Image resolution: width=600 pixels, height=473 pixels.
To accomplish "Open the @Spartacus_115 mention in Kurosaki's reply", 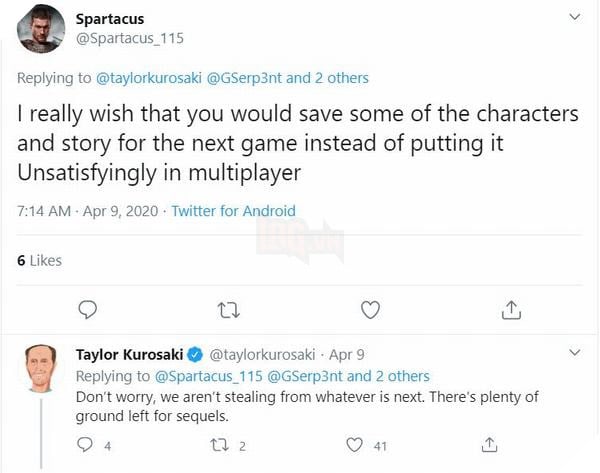I will [208, 376].
